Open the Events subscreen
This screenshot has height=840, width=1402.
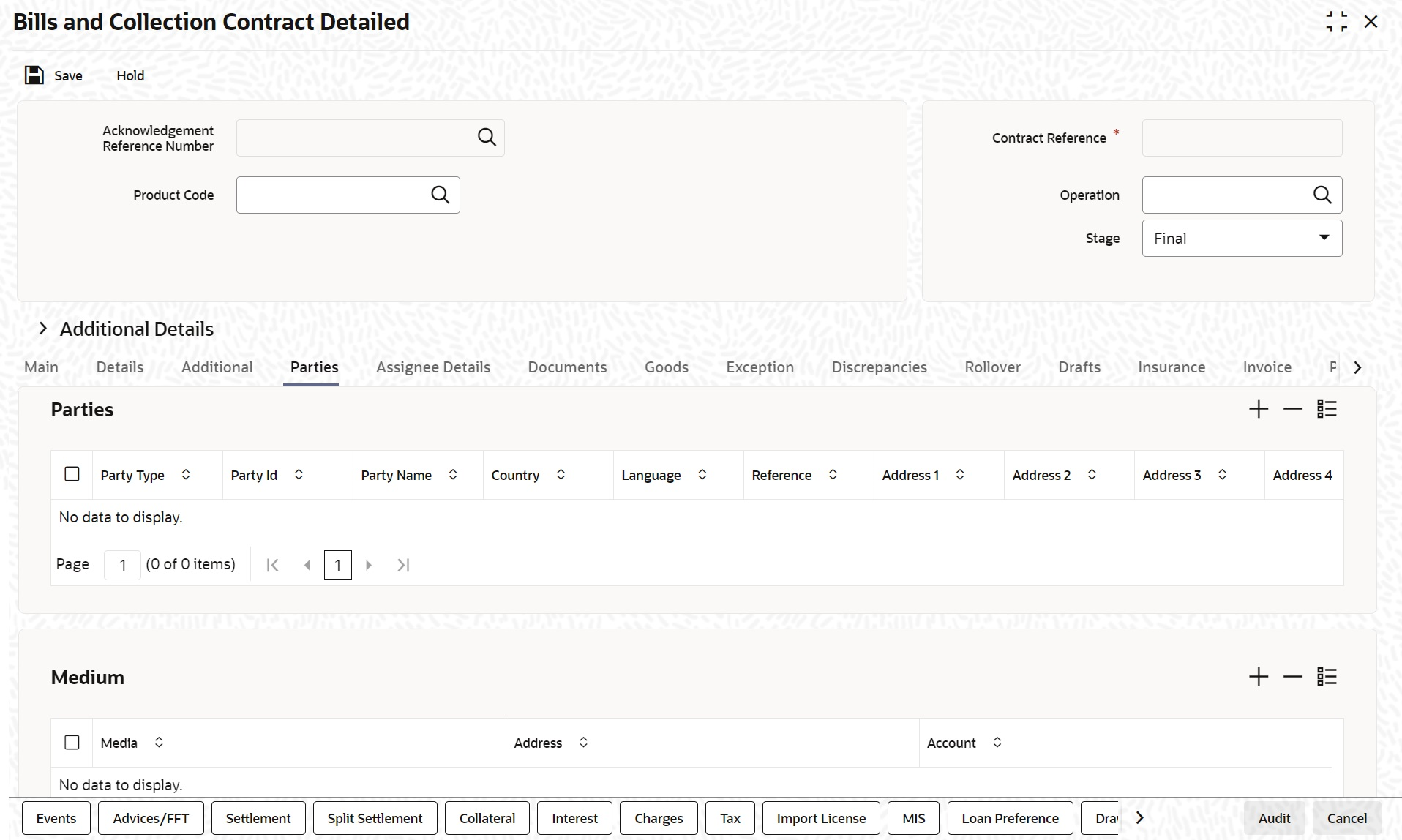56,818
